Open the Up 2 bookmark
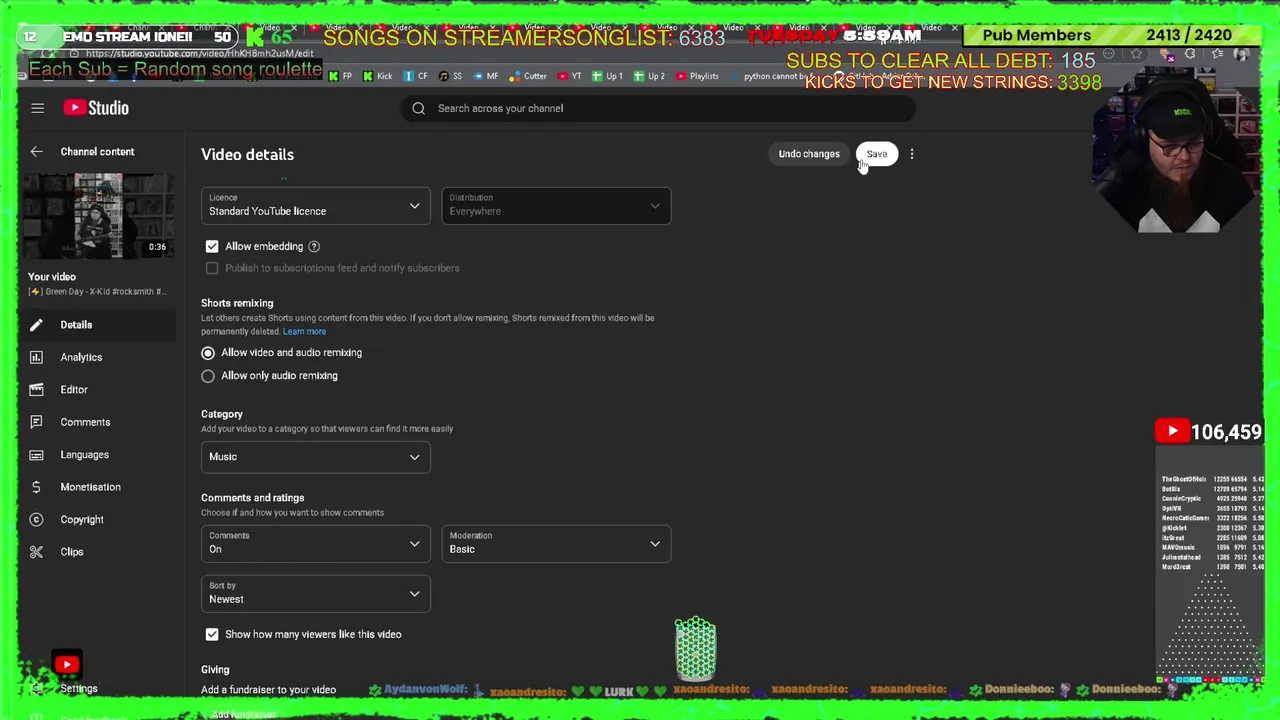The width and height of the screenshot is (1280, 720). point(649,76)
